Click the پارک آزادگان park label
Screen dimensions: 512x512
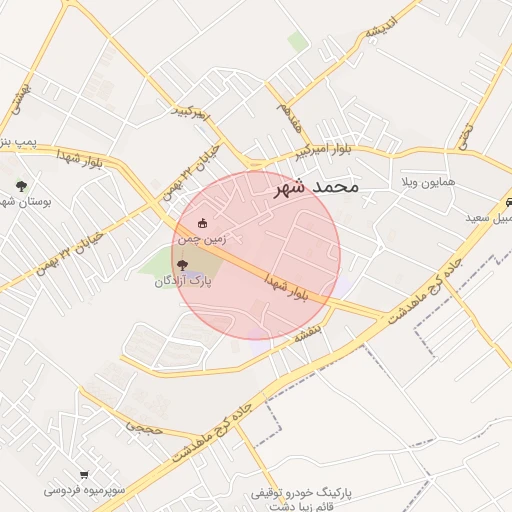[x=183, y=282]
